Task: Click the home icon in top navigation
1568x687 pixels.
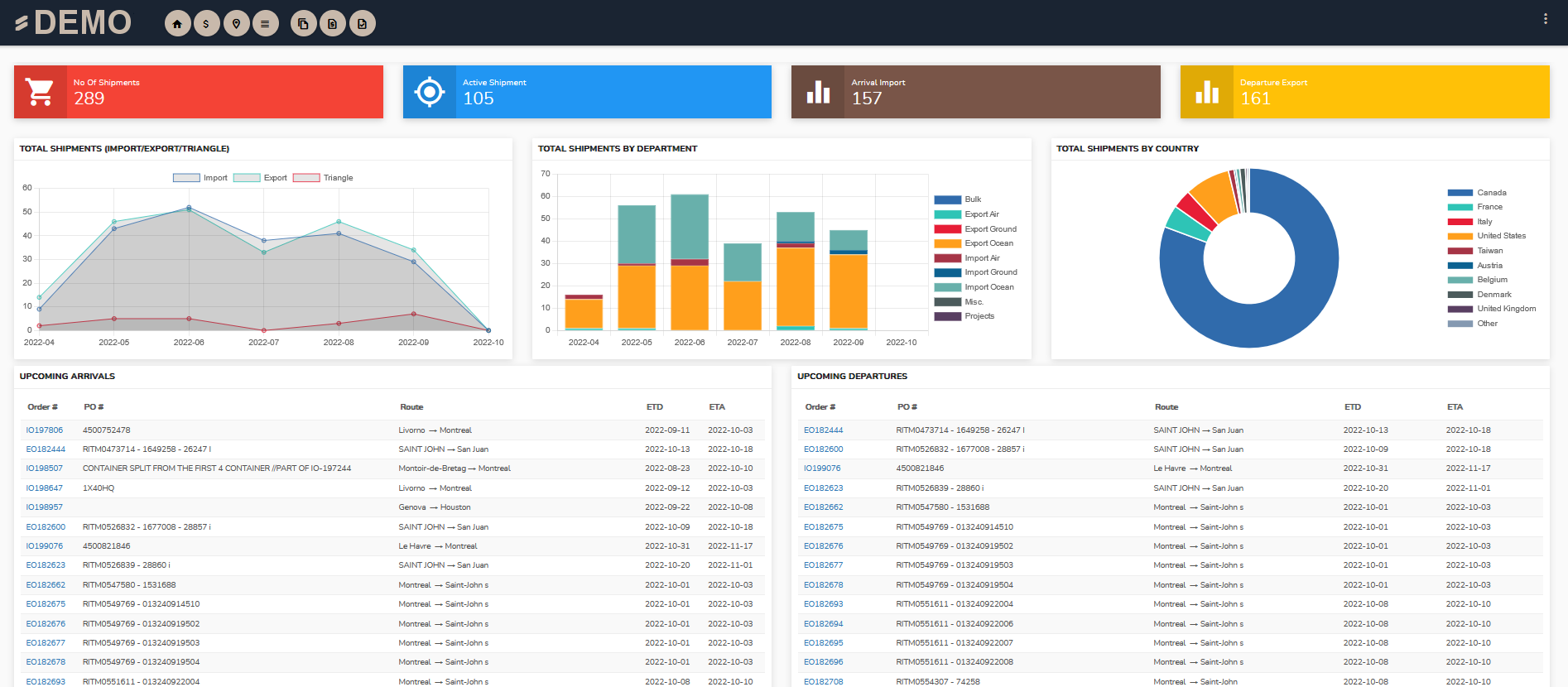Action: pyautogui.click(x=177, y=24)
